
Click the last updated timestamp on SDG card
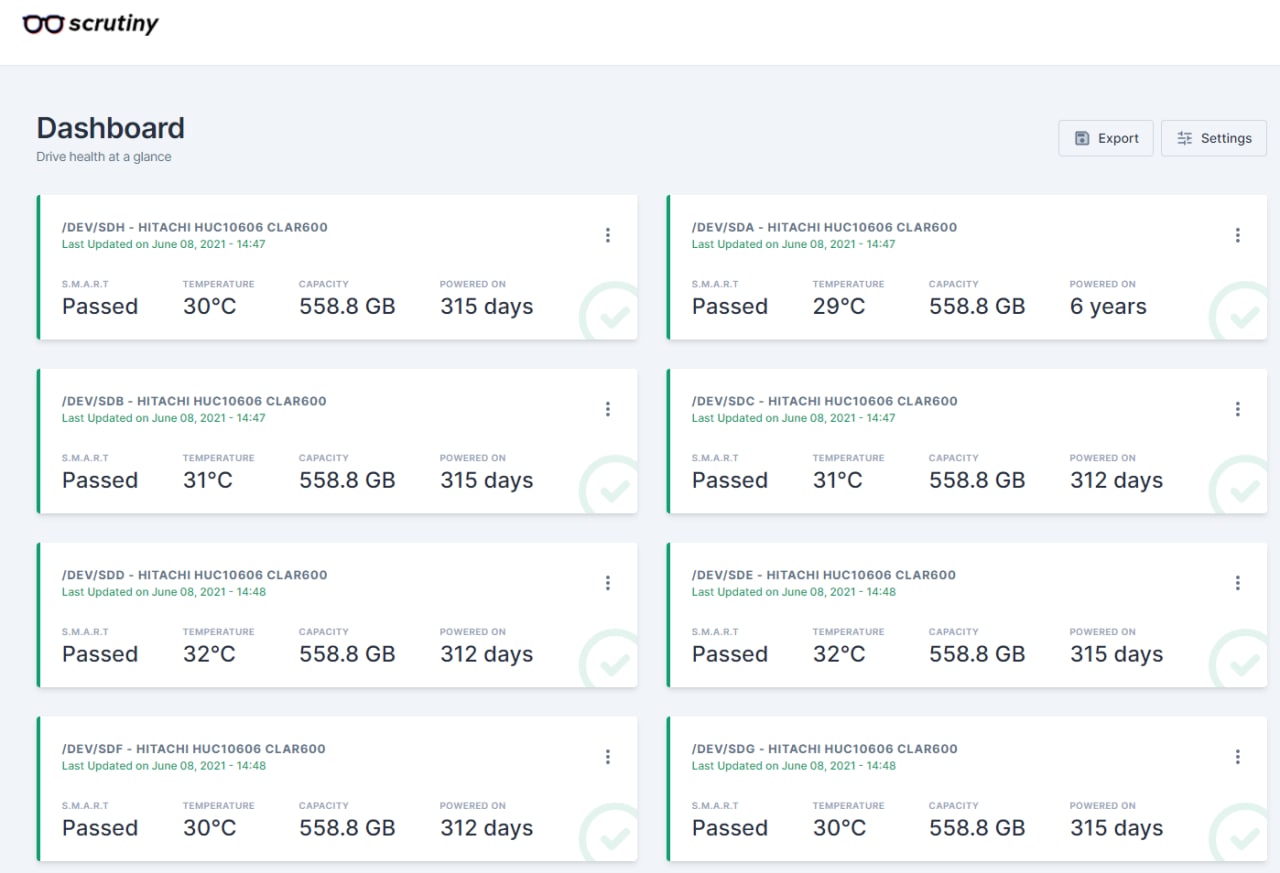point(794,766)
